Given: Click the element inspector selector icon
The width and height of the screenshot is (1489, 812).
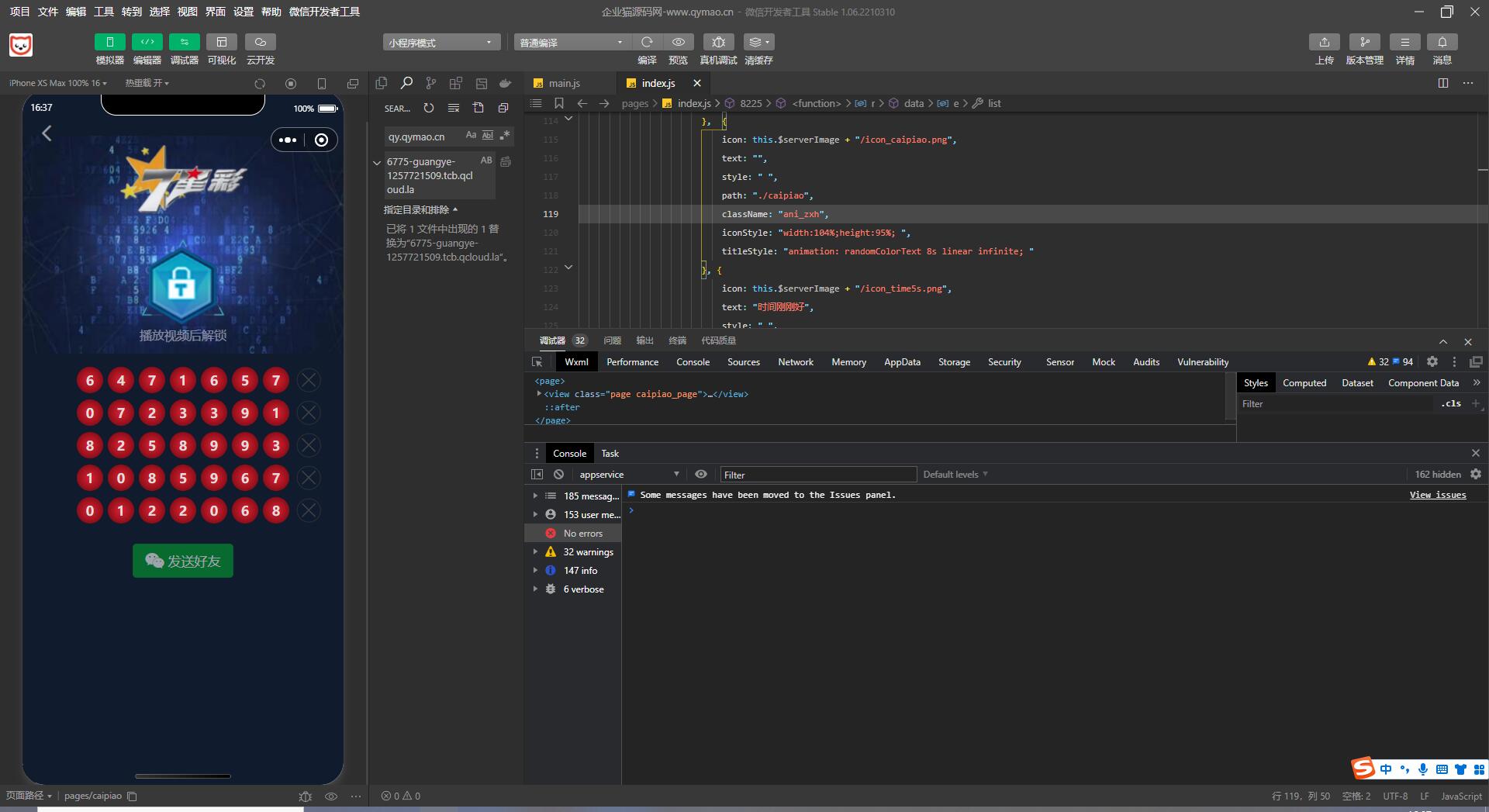Looking at the screenshot, I should (537, 362).
